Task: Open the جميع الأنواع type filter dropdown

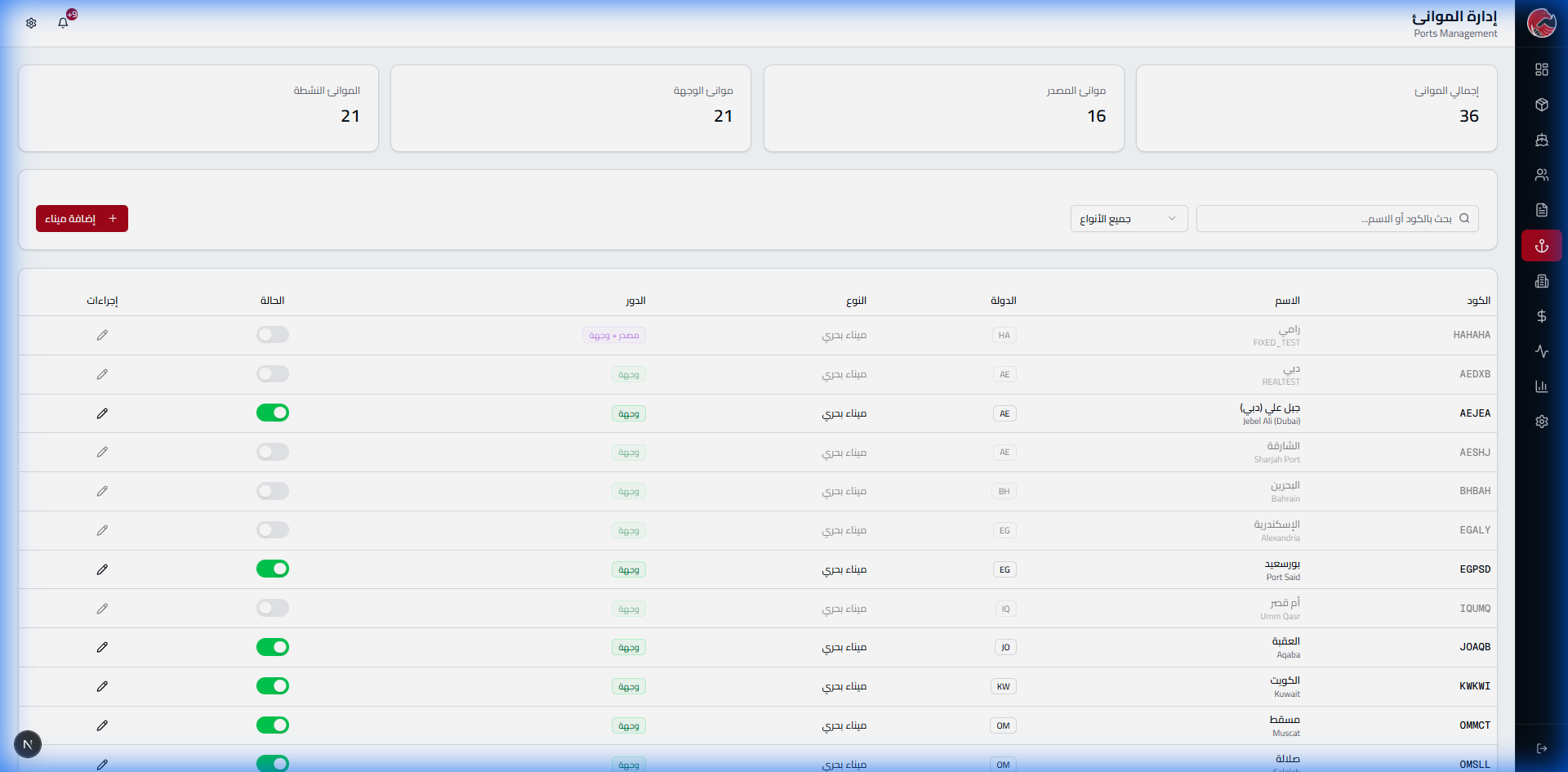Action: tap(1129, 219)
